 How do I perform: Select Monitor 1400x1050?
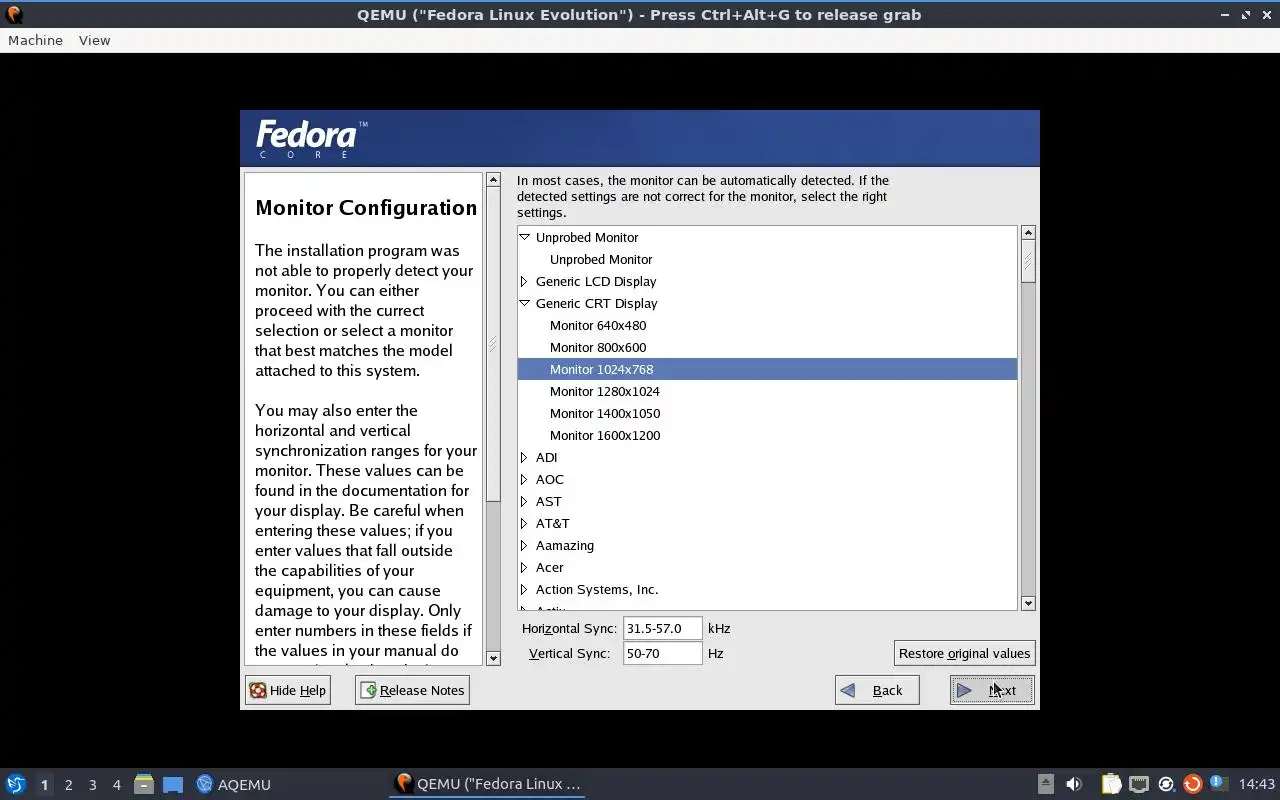(605, 413)
